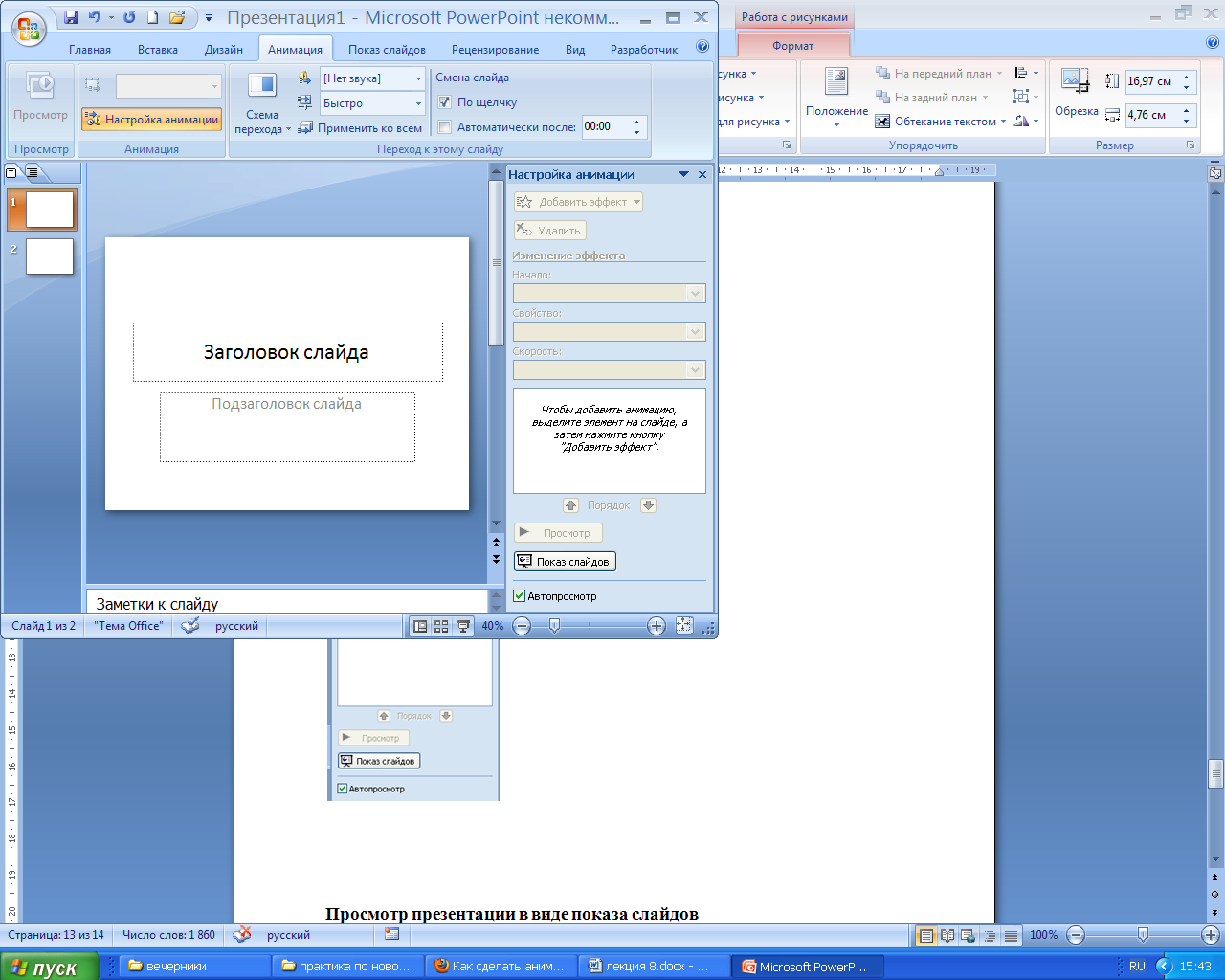Click Word proofing errors status icon
The image size is (1225, 980).
(243, 934)
